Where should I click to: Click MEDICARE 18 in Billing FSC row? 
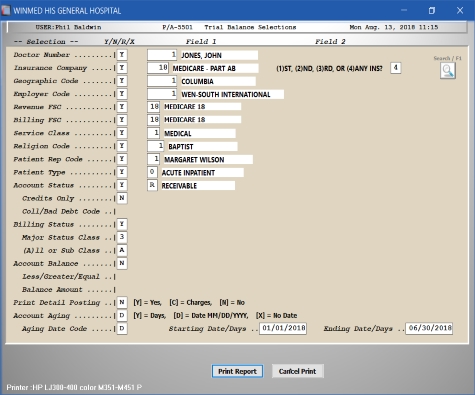tap(185, 120)
